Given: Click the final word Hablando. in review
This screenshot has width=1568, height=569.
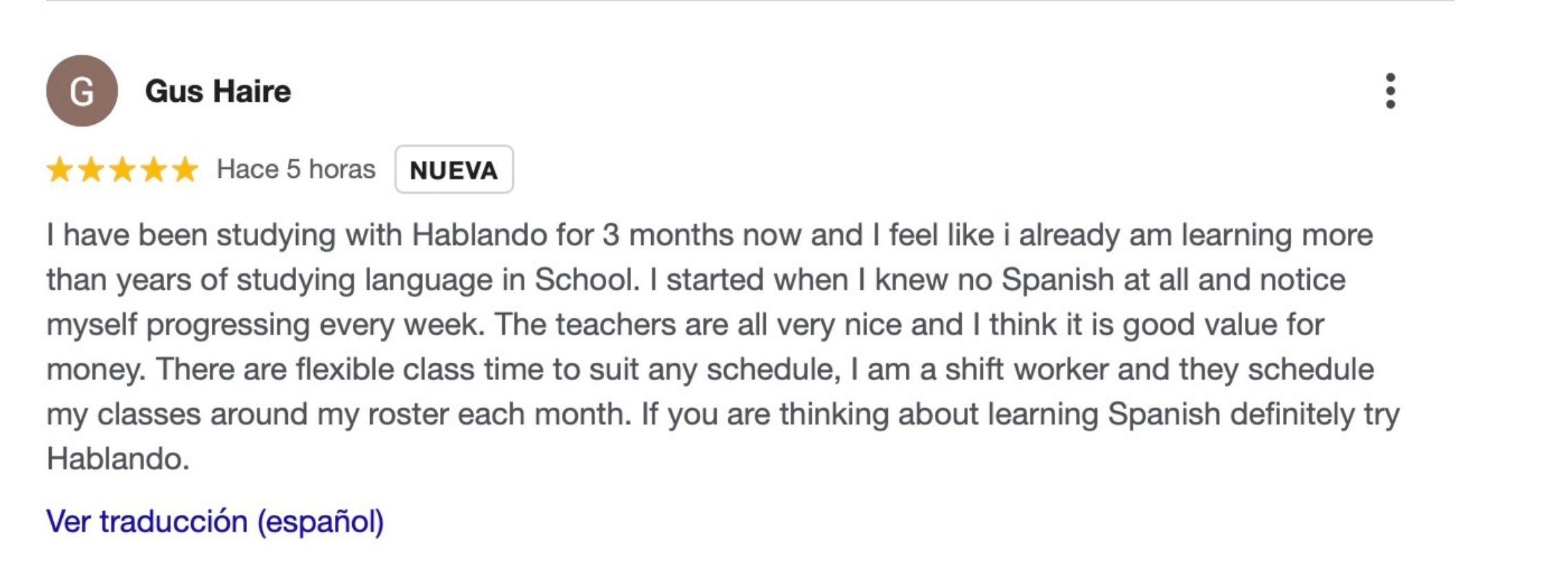Looking at the screenshot, I should tap(118, 459).
